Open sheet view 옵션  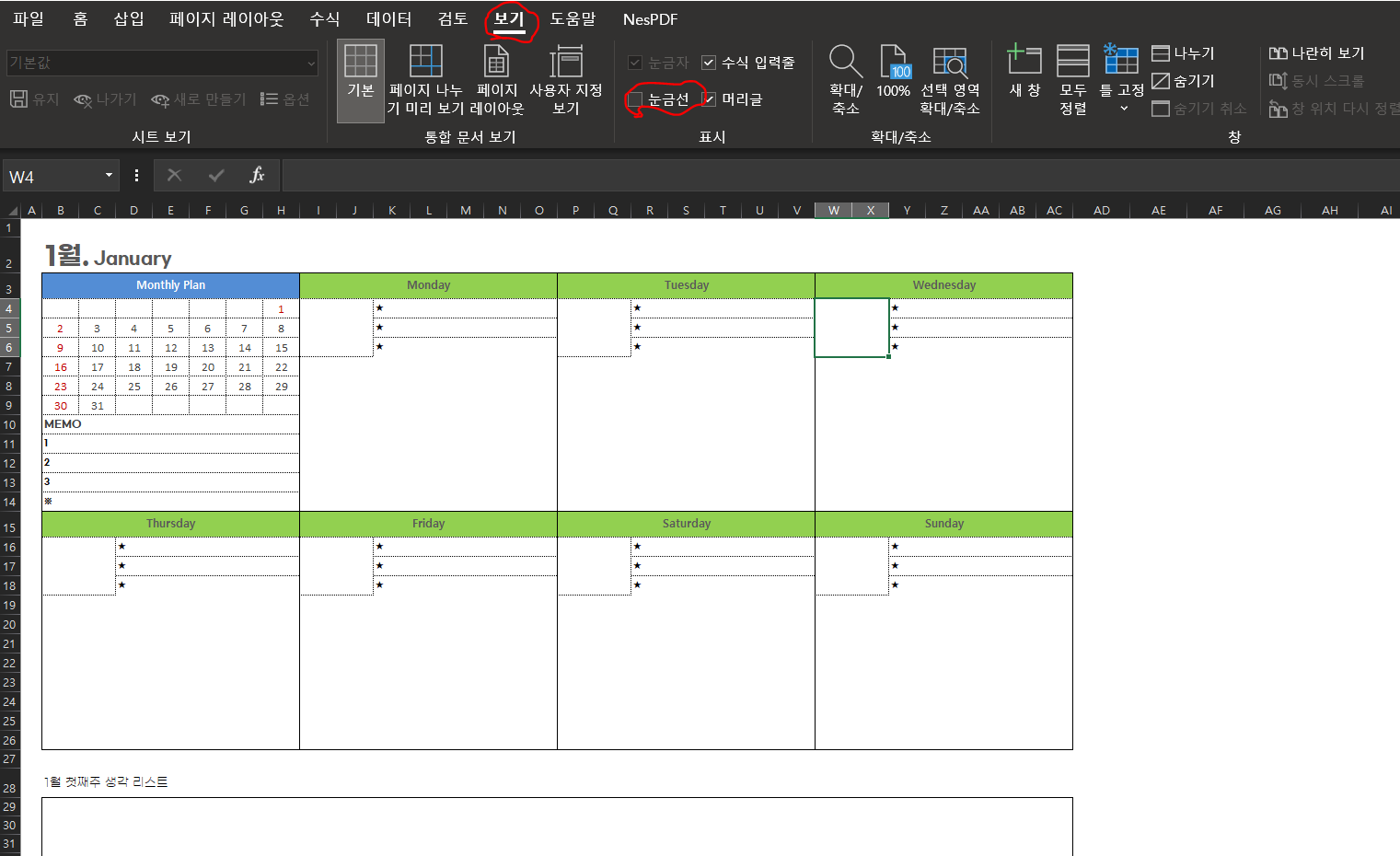coord(284,99)
